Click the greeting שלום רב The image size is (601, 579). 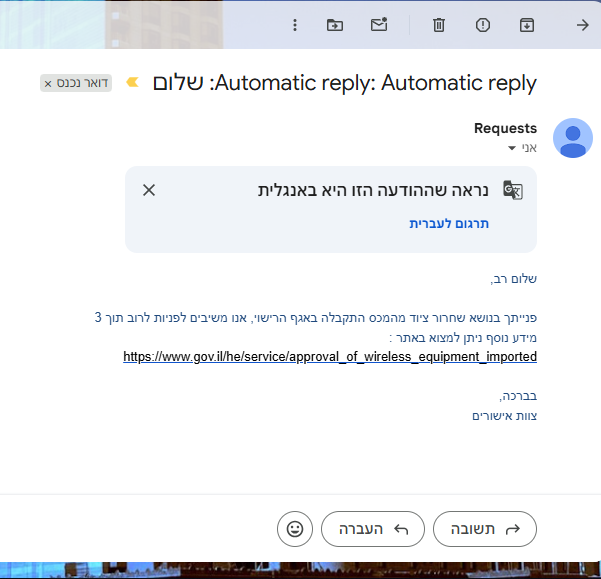coord(513,279)
